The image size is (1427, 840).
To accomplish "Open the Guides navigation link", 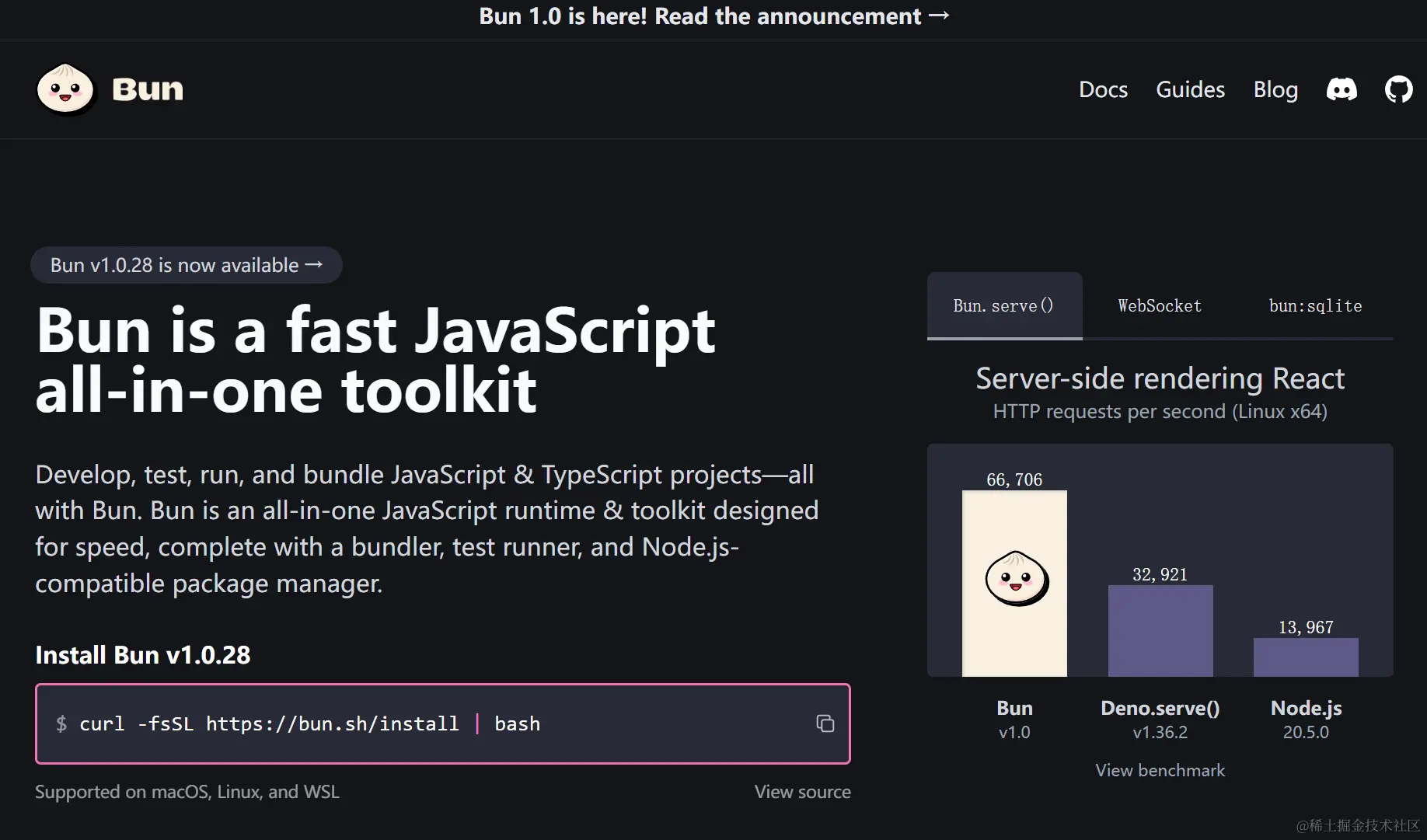I will (x=1190, y=89).
